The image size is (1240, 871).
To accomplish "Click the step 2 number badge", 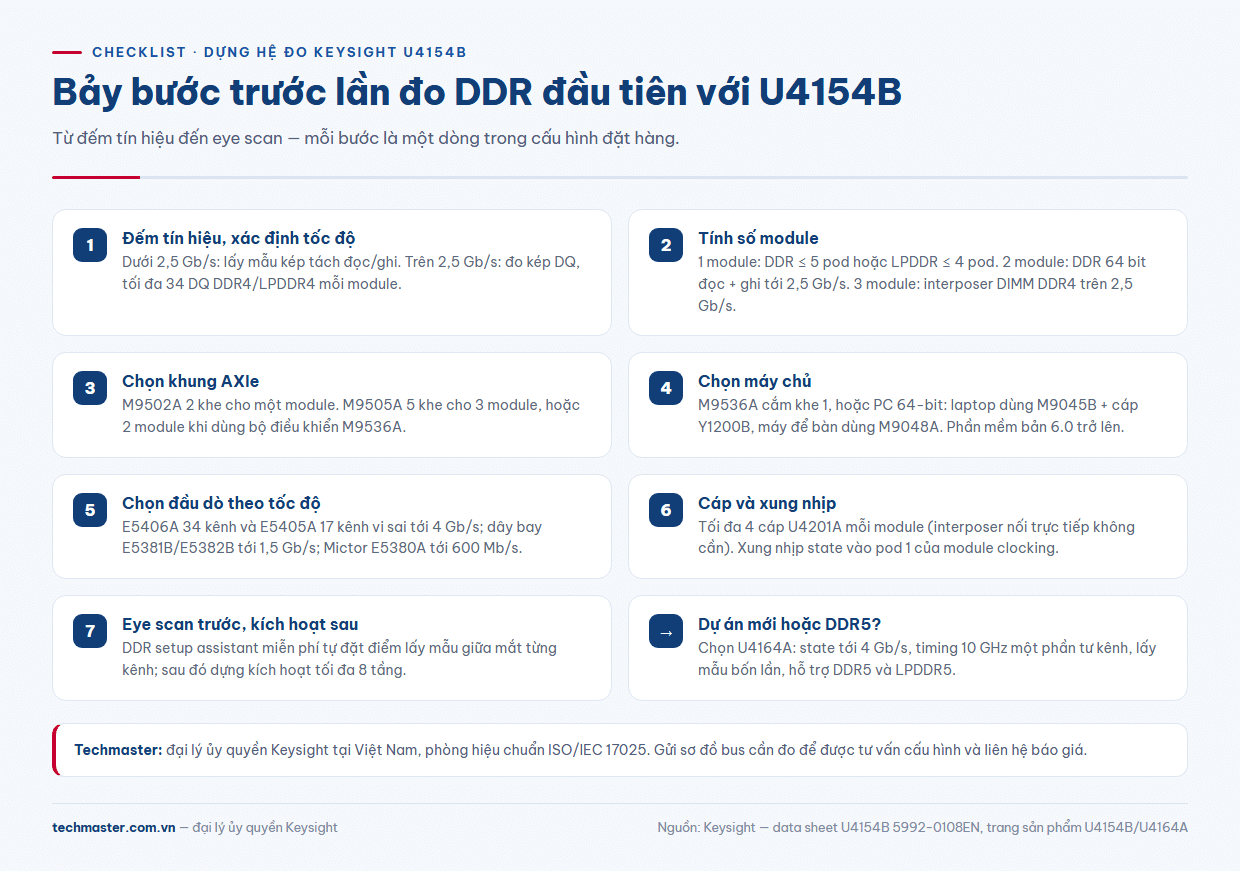I will [666, 245].
